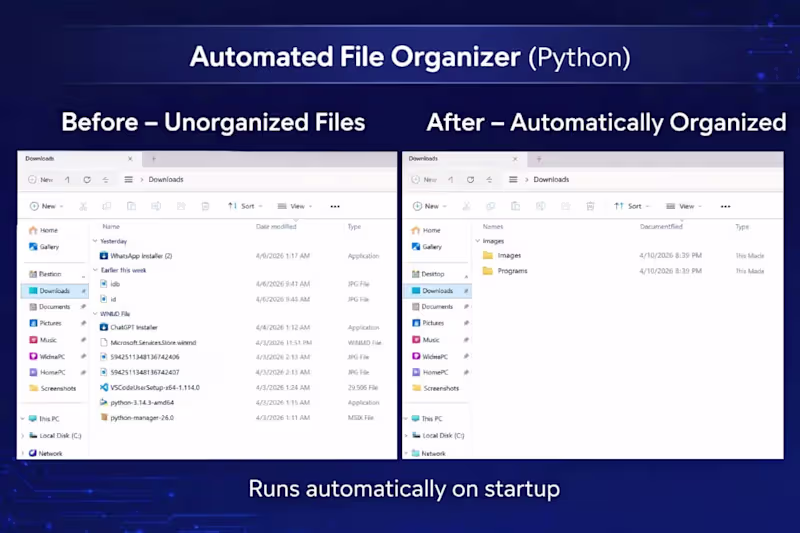
Task: Select Music in left window sidebar
Action: [x=54, y=340]
